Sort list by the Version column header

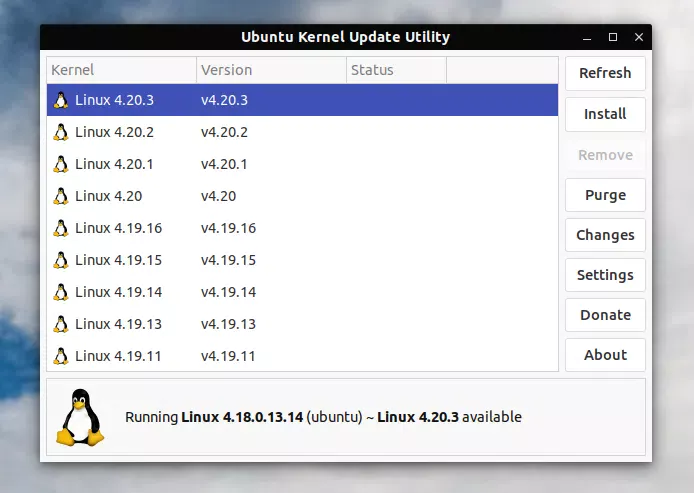coord(271,70)
